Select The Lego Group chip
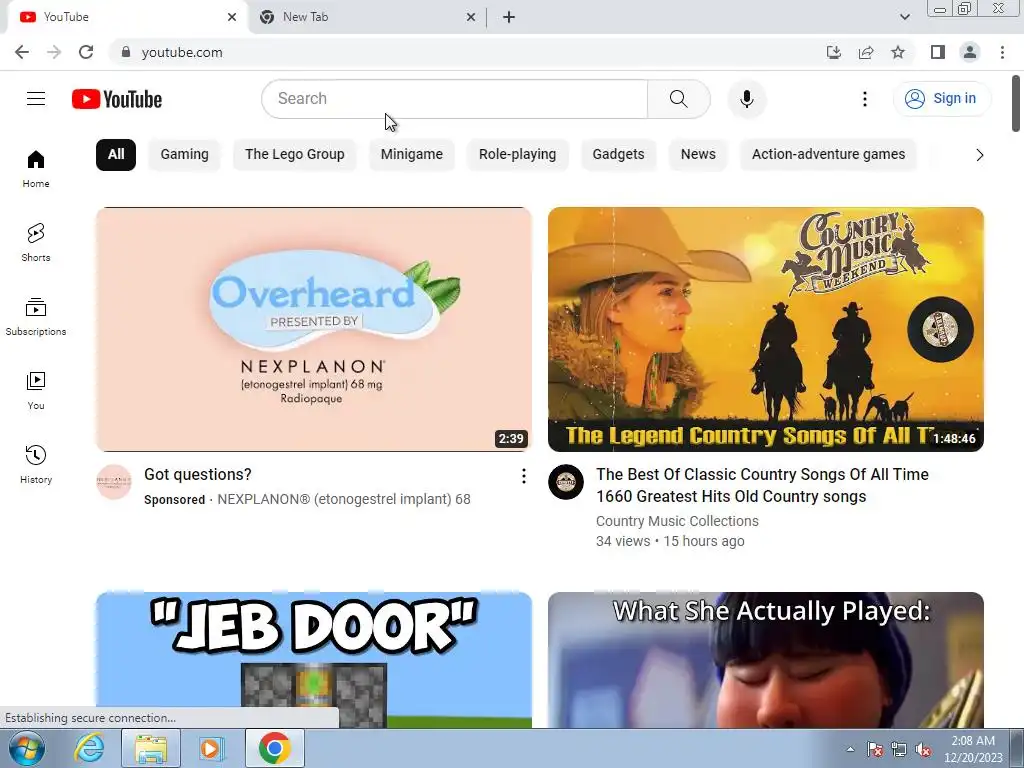Image resolution: width=1024 pixels, height=768 pixels. pyautogui.click(x=295, y=155)
